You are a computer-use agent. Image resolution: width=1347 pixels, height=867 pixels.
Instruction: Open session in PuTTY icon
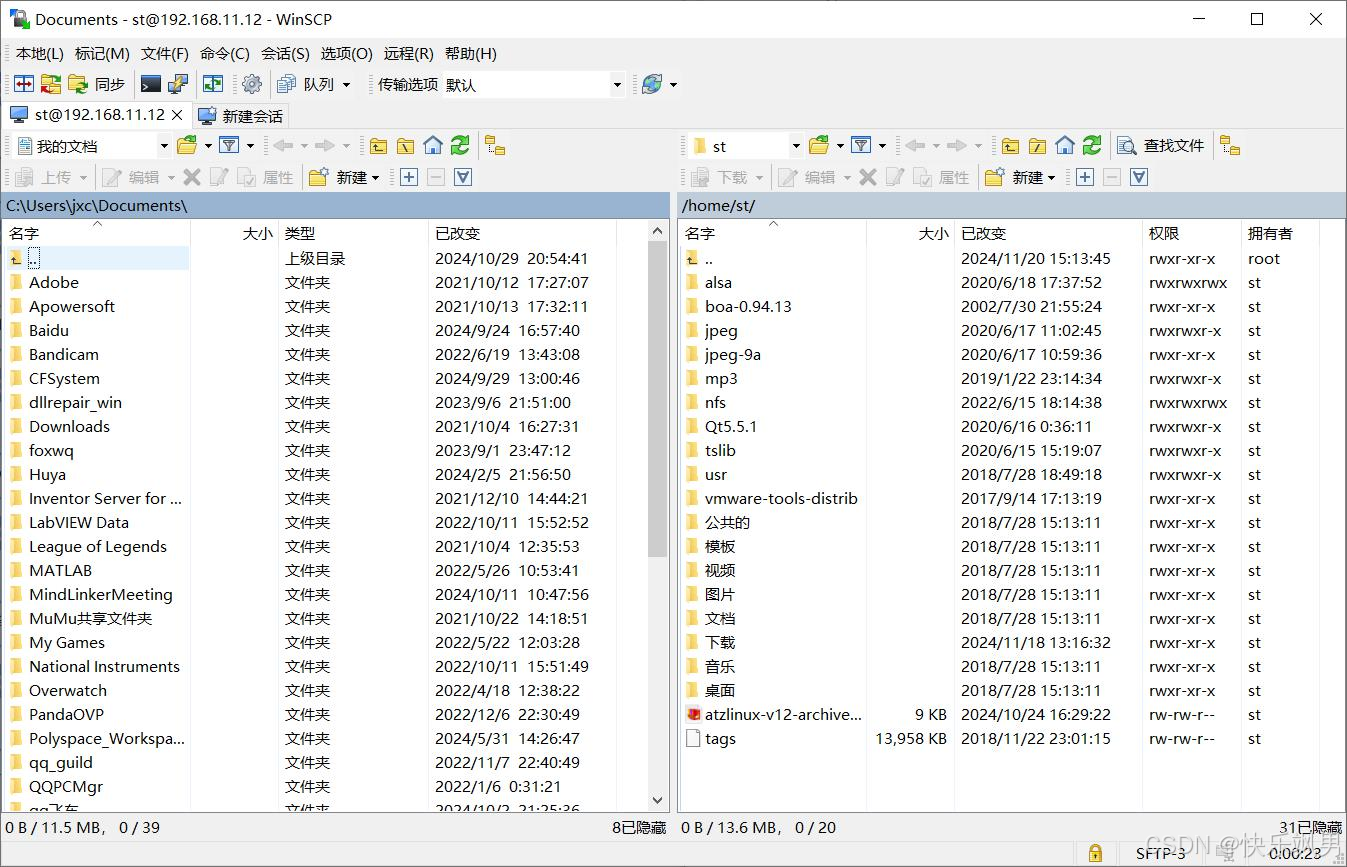click(178, 85)
